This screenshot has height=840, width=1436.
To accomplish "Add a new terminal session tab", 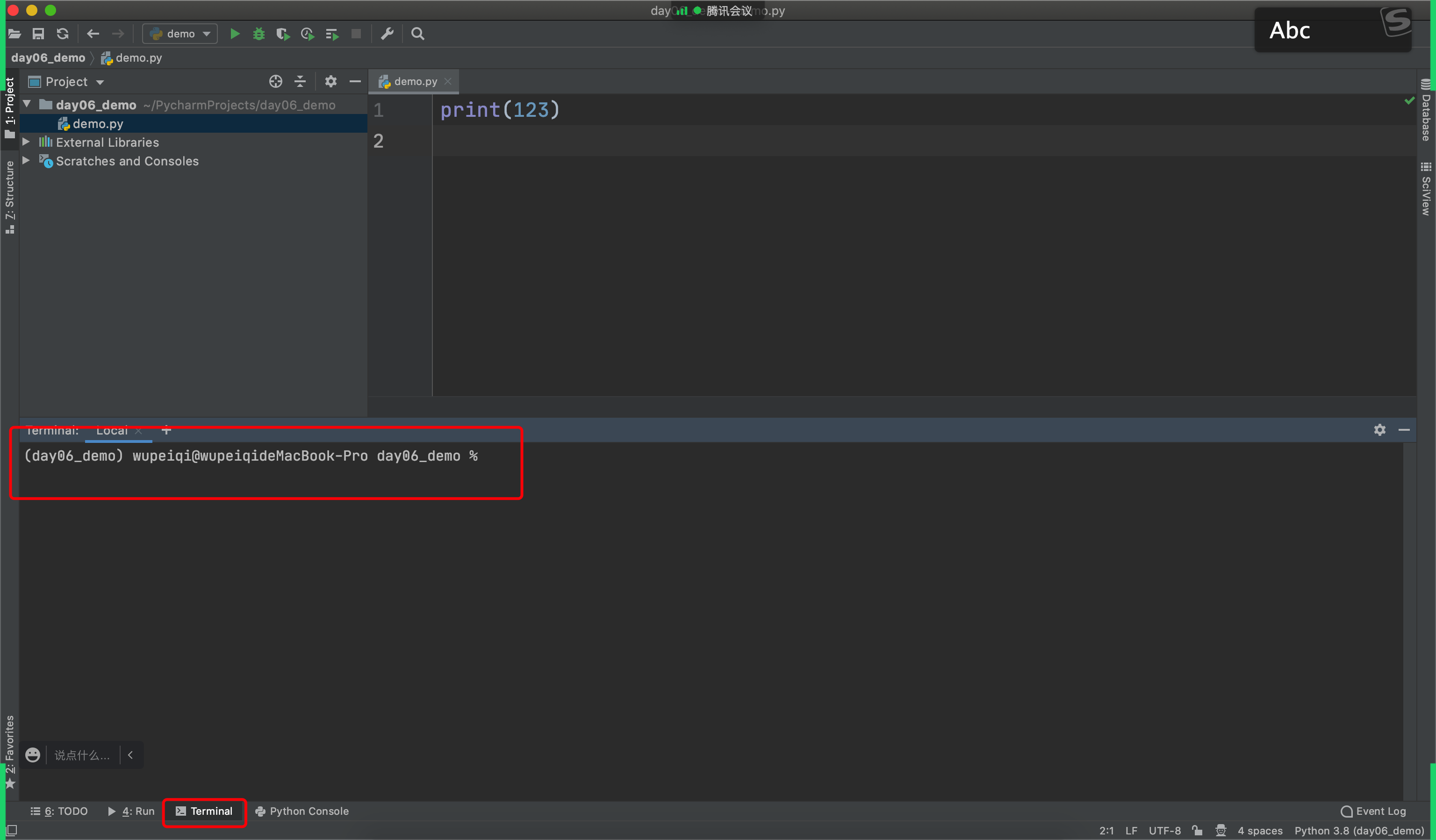I will 166,431.
